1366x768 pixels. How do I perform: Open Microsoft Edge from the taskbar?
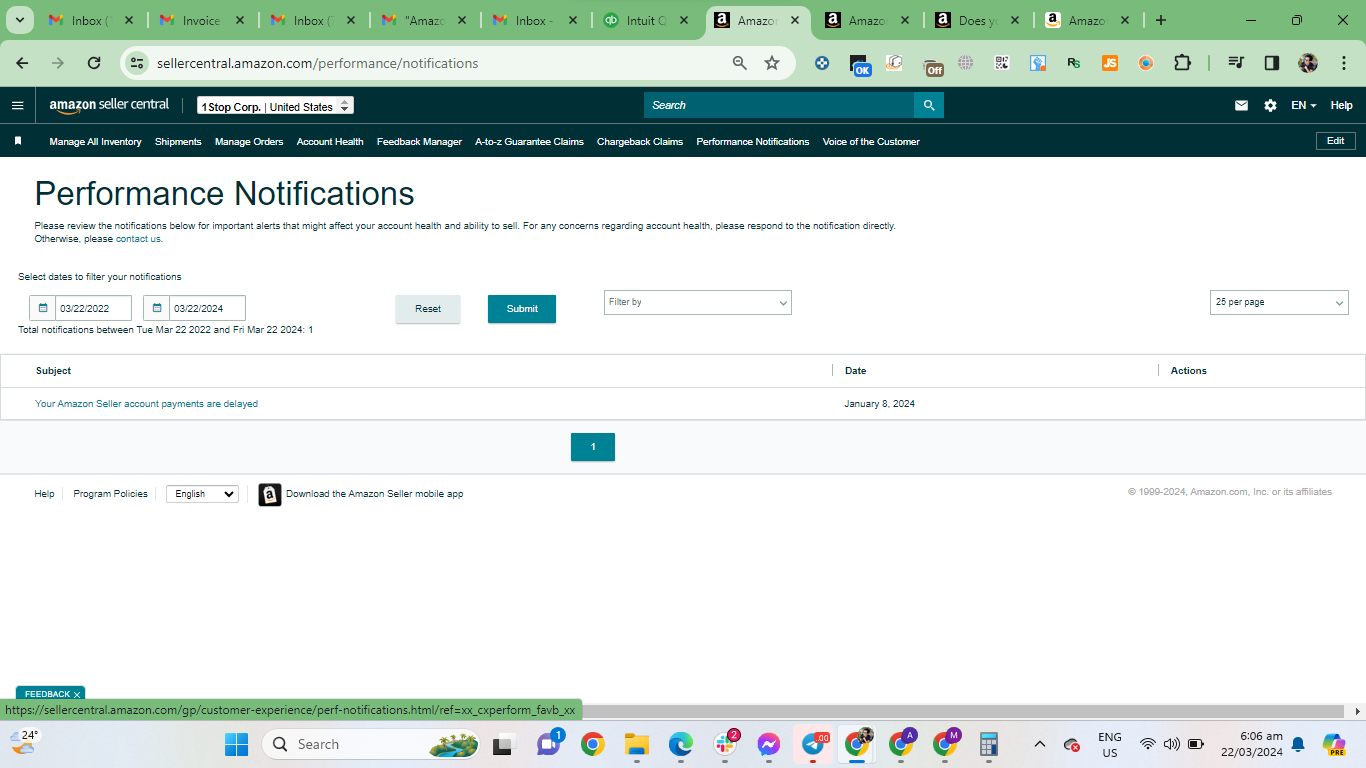click(x=681, y=744)
